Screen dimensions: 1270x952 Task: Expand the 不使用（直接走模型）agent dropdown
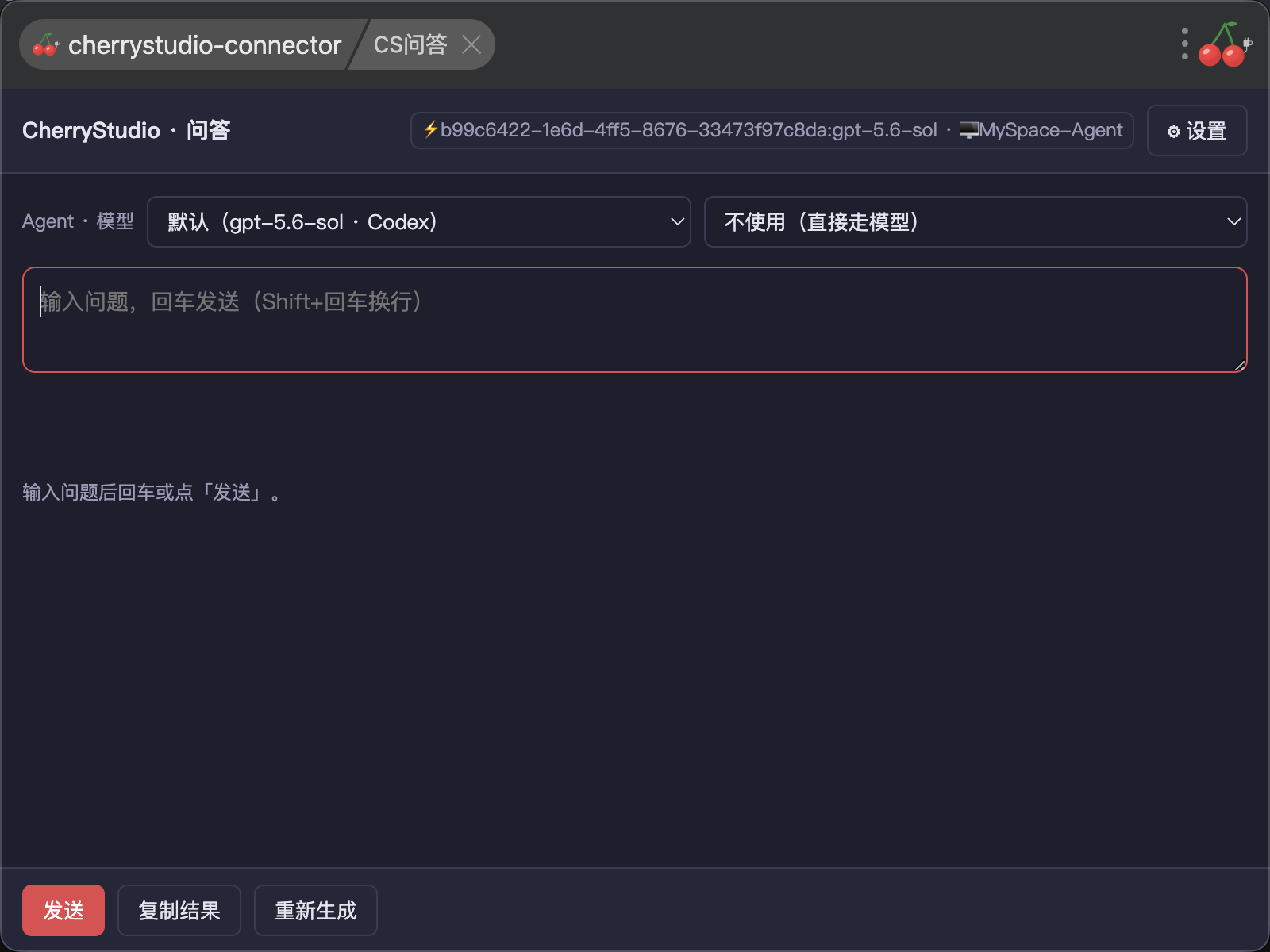[x=976, y=222]
